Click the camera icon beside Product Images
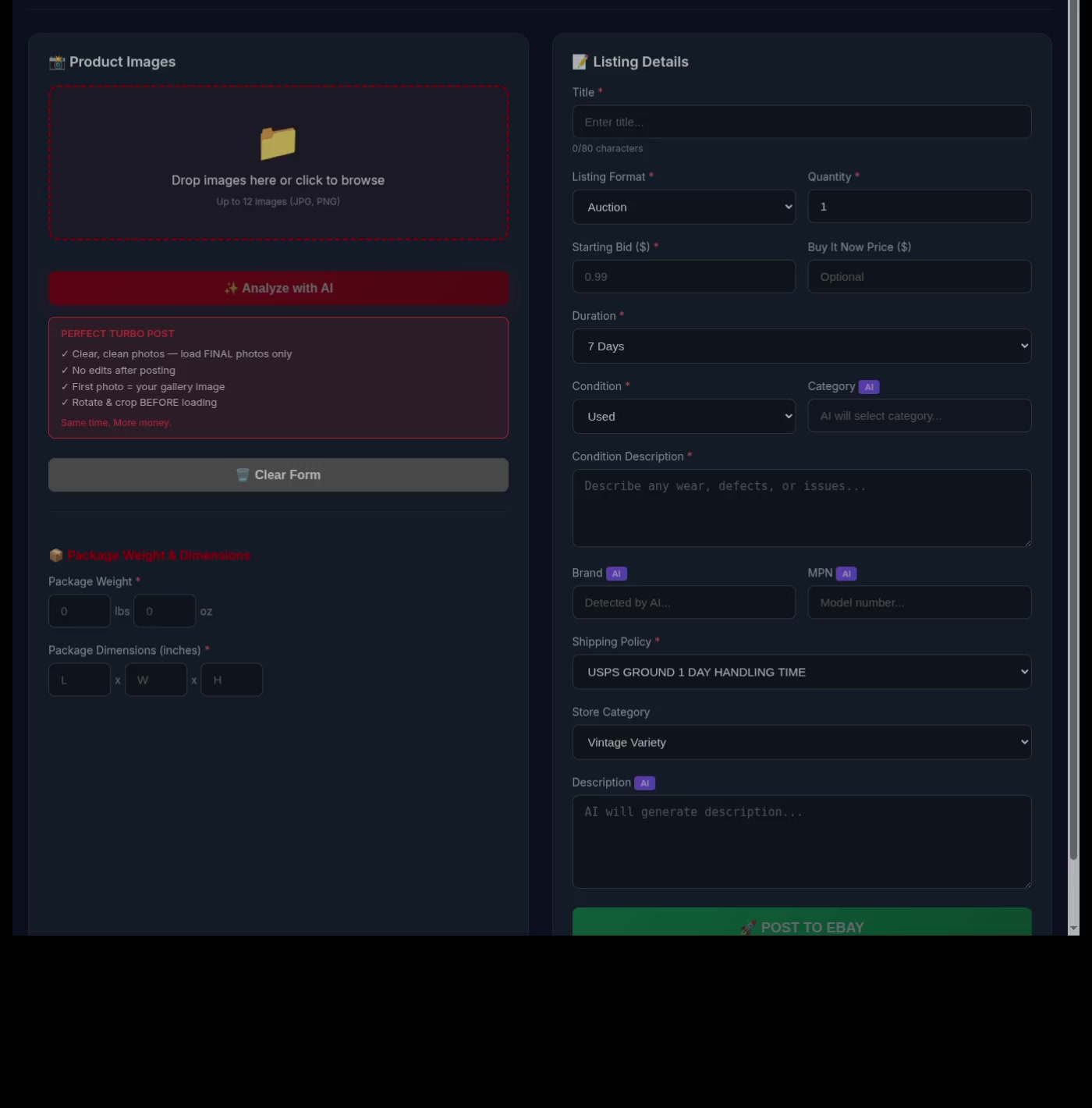The image size is (1092, 1108). tap(57, 62)
